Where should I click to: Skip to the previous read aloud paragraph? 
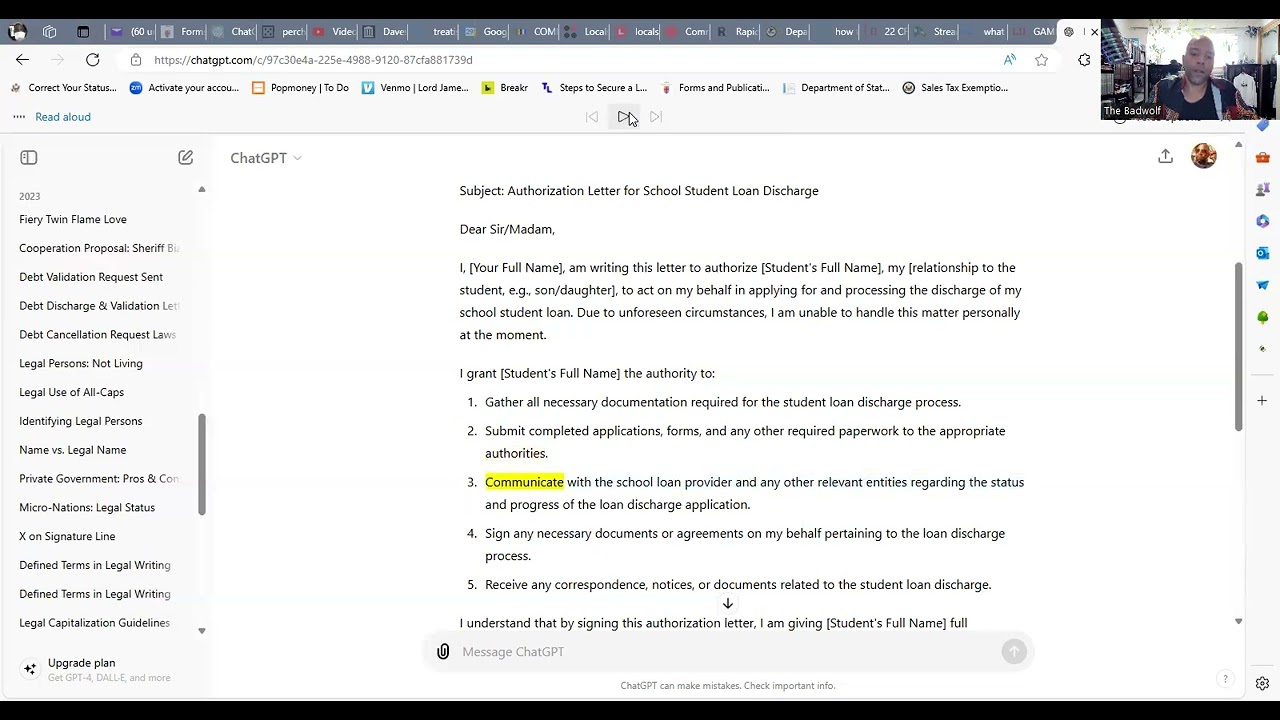click(x=592, y=117)
